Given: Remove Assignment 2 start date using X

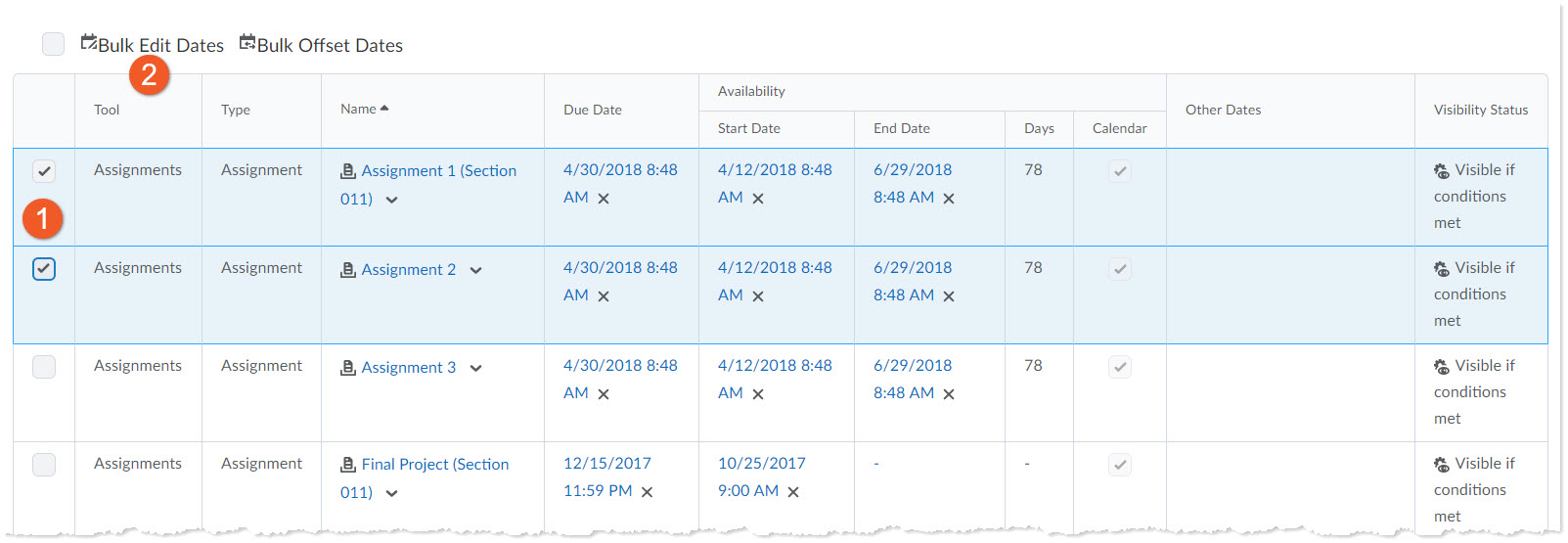Looking at the screenshot, I should (758, 296).
